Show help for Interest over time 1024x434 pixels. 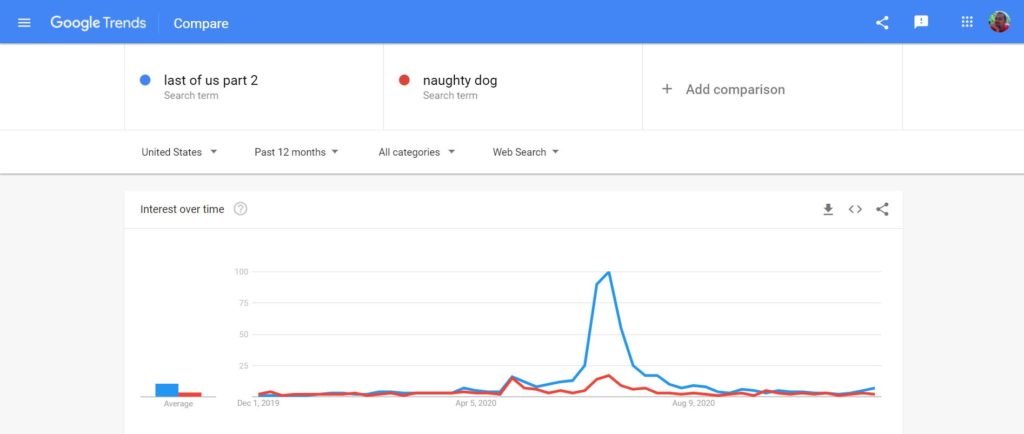coord(240,209)
